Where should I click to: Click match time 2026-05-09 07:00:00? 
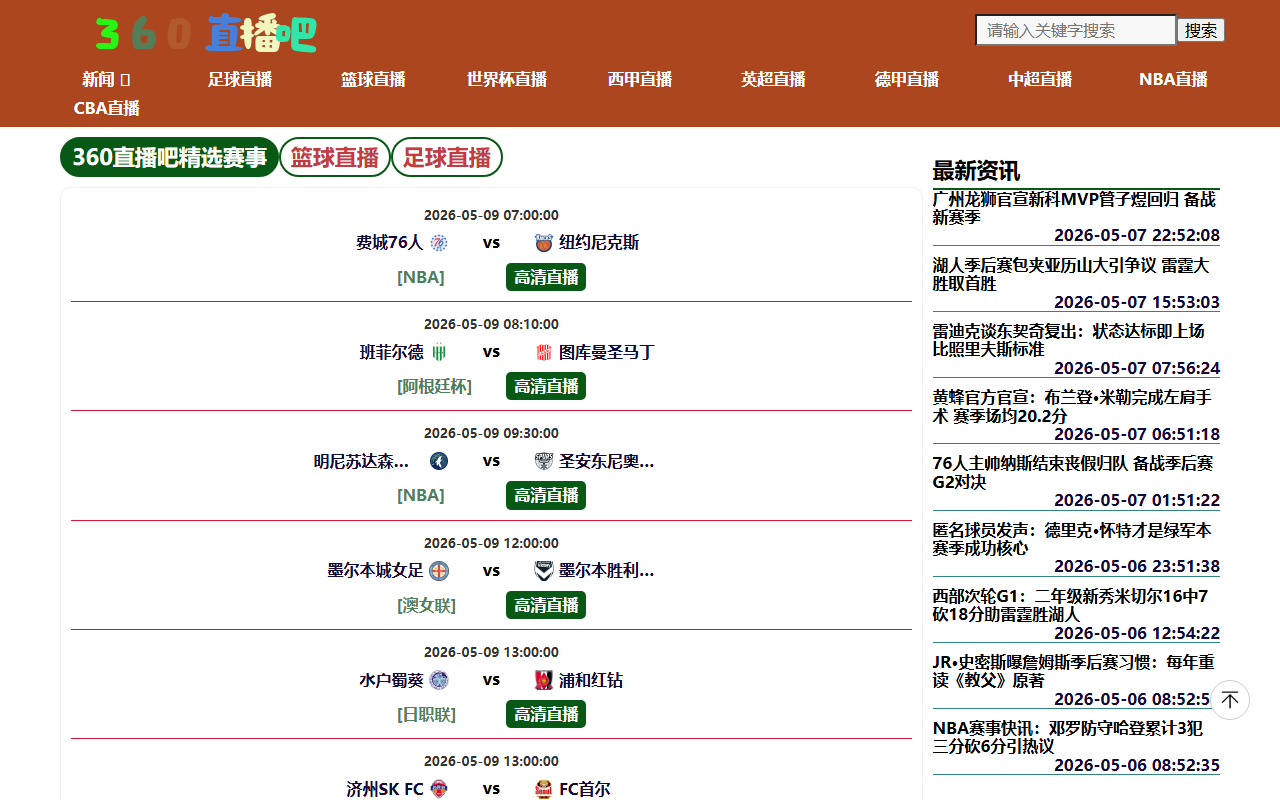491,215
